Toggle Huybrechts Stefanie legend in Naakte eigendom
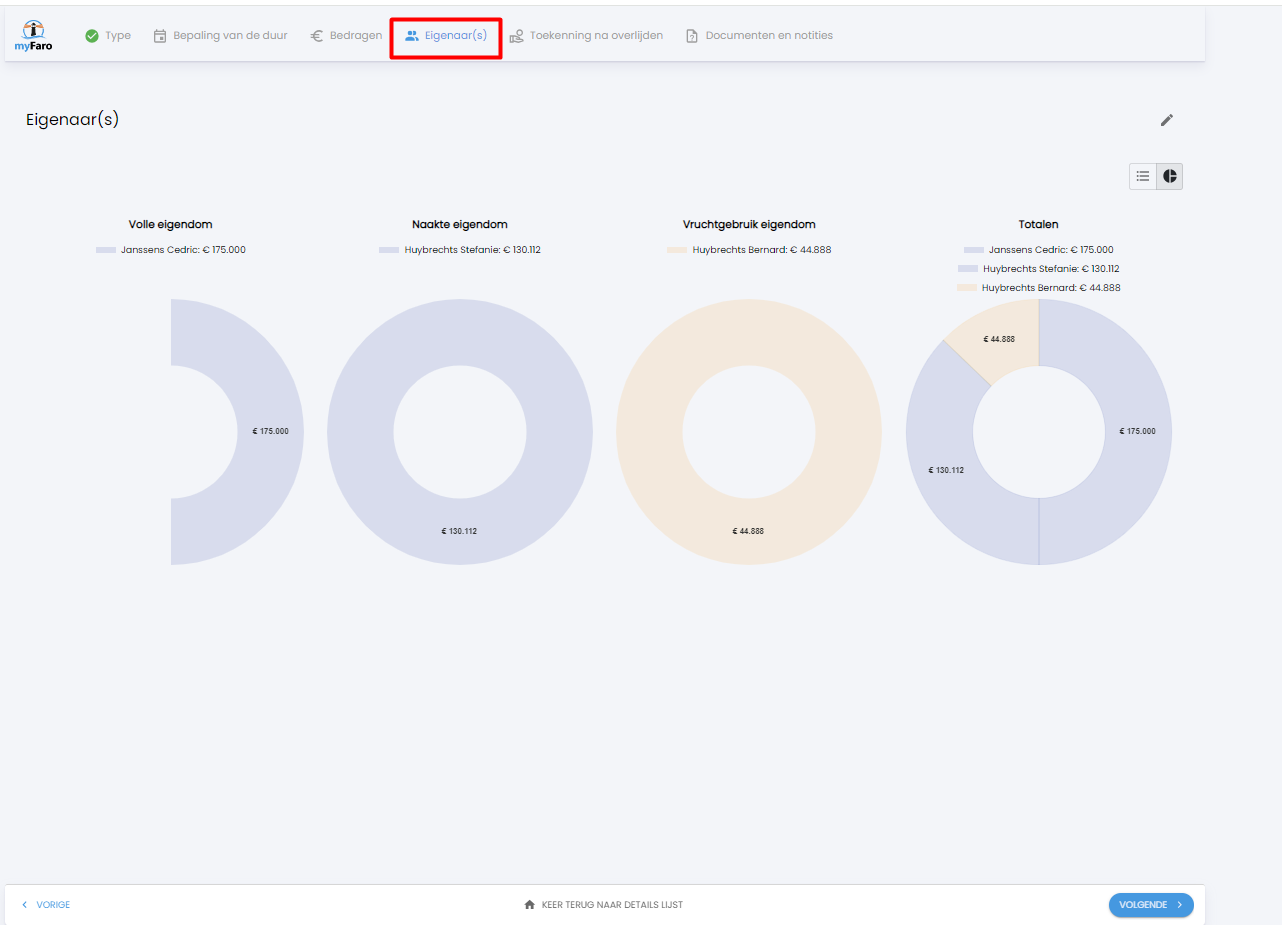The width and height of the screenshot is (1282, 925). click(460, 250)
